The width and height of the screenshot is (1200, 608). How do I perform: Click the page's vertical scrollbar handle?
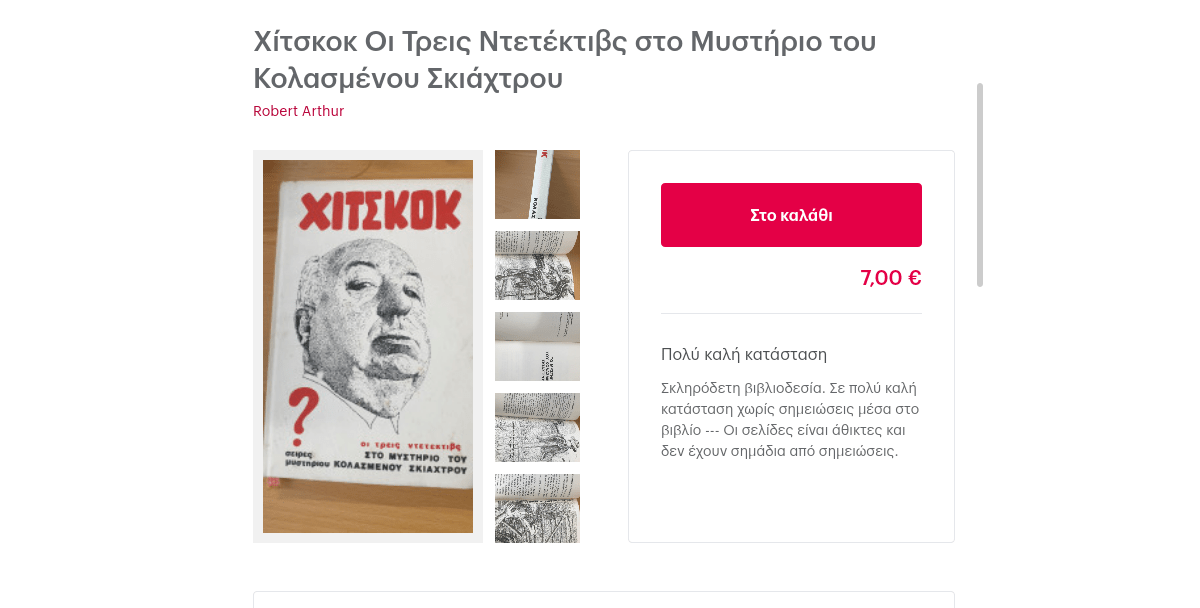pyautogui.click(x=980, y=185)
